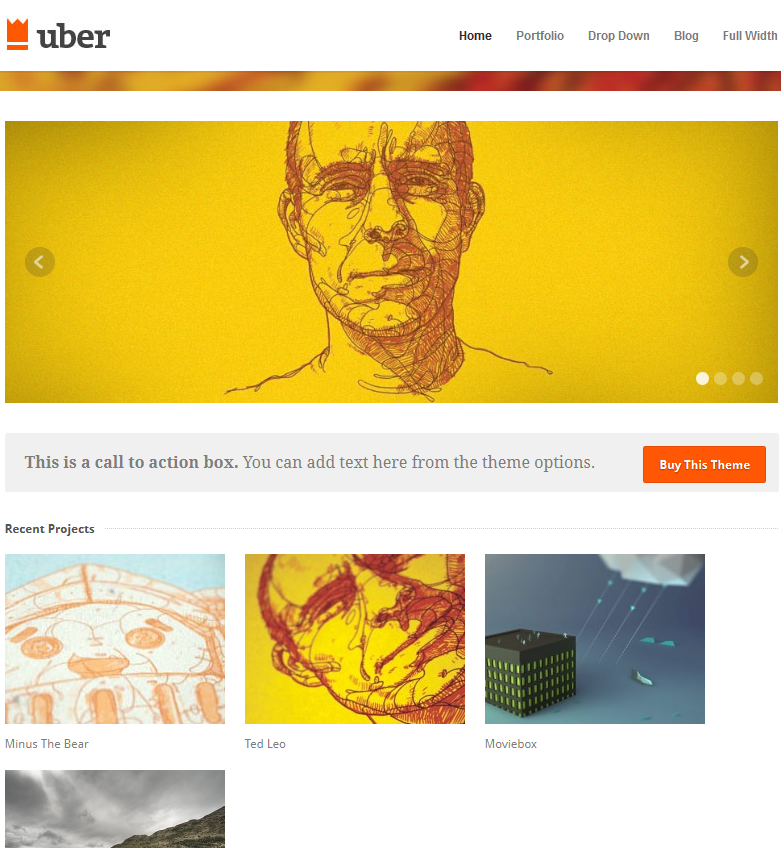Select the third slider pagination dot
The image size is (781, 848).
pos(738,379)
